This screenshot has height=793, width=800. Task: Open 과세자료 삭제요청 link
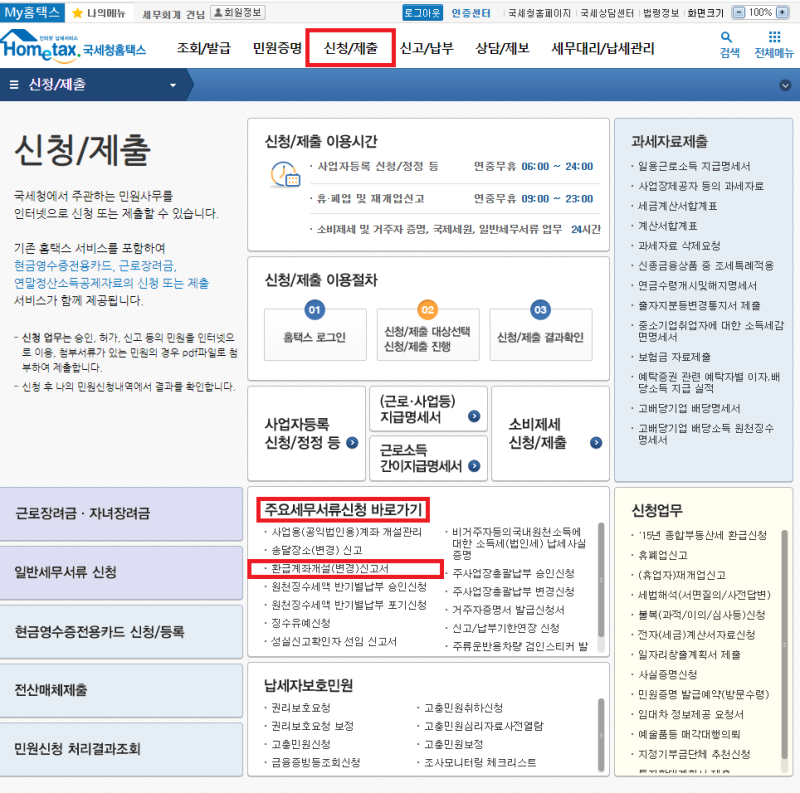(x=679, y=246)
